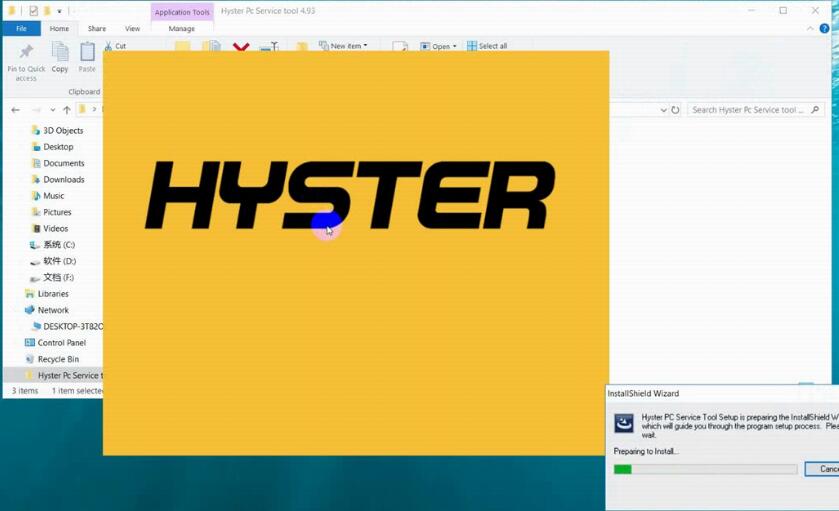Open the 软件 (D:) drive
Image resolution: width=839 pixels, height=511 pixels.
click(x=52, y=261)
